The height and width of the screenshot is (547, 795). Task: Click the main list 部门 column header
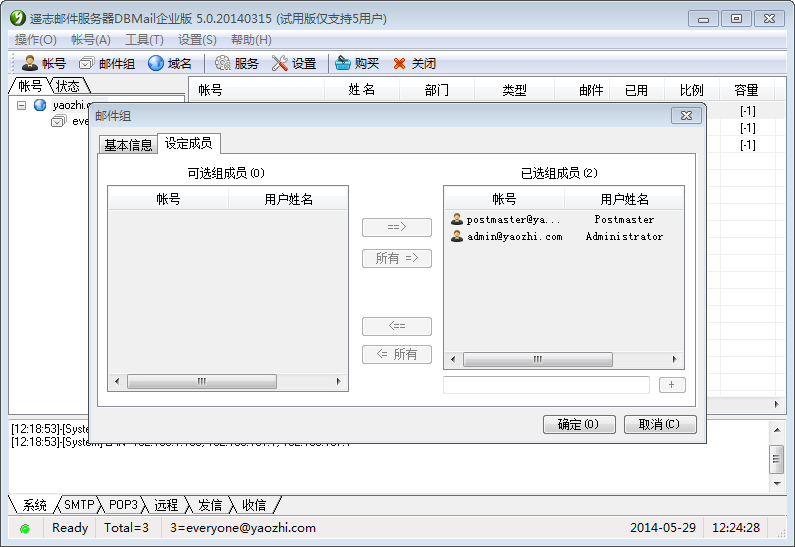tap(437, 90)
